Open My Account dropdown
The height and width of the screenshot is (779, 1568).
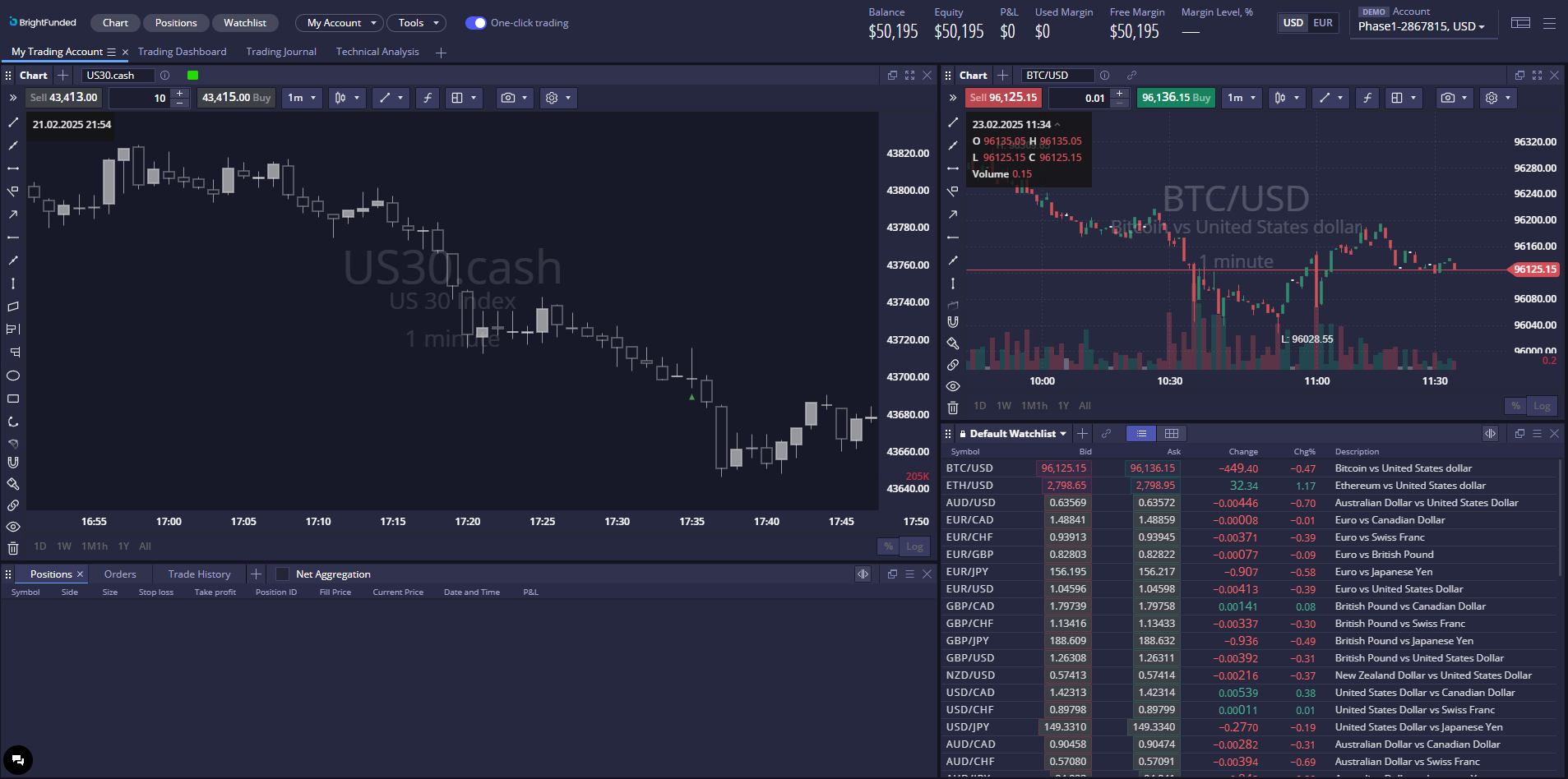click(x=340, y=23)
